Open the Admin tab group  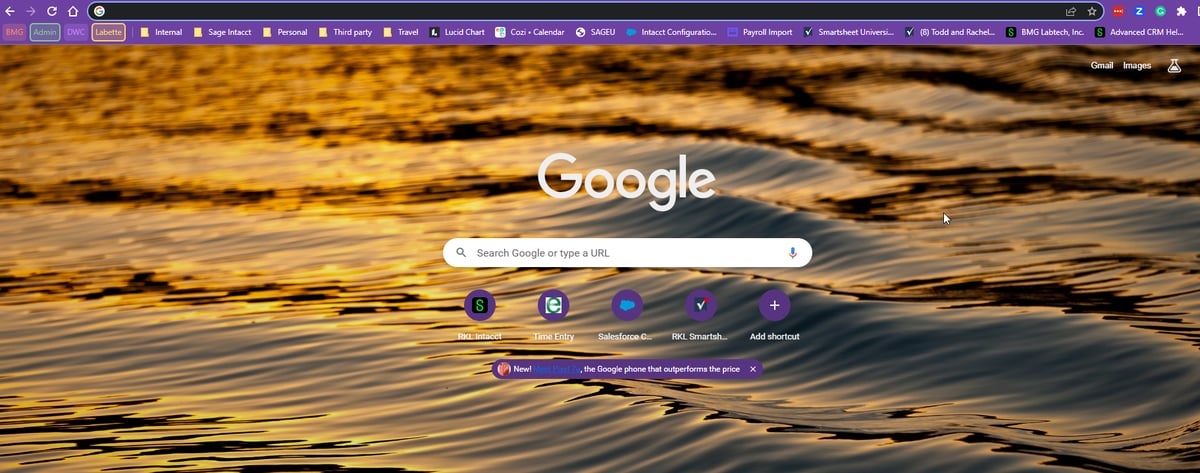pos(45,32)
